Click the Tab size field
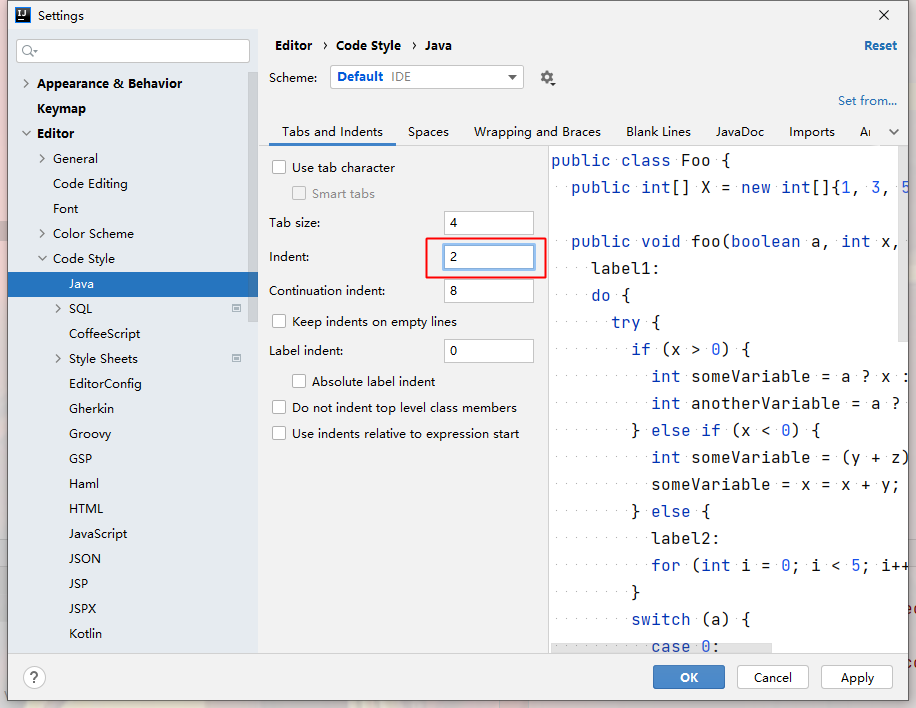 tap(488, 223)
